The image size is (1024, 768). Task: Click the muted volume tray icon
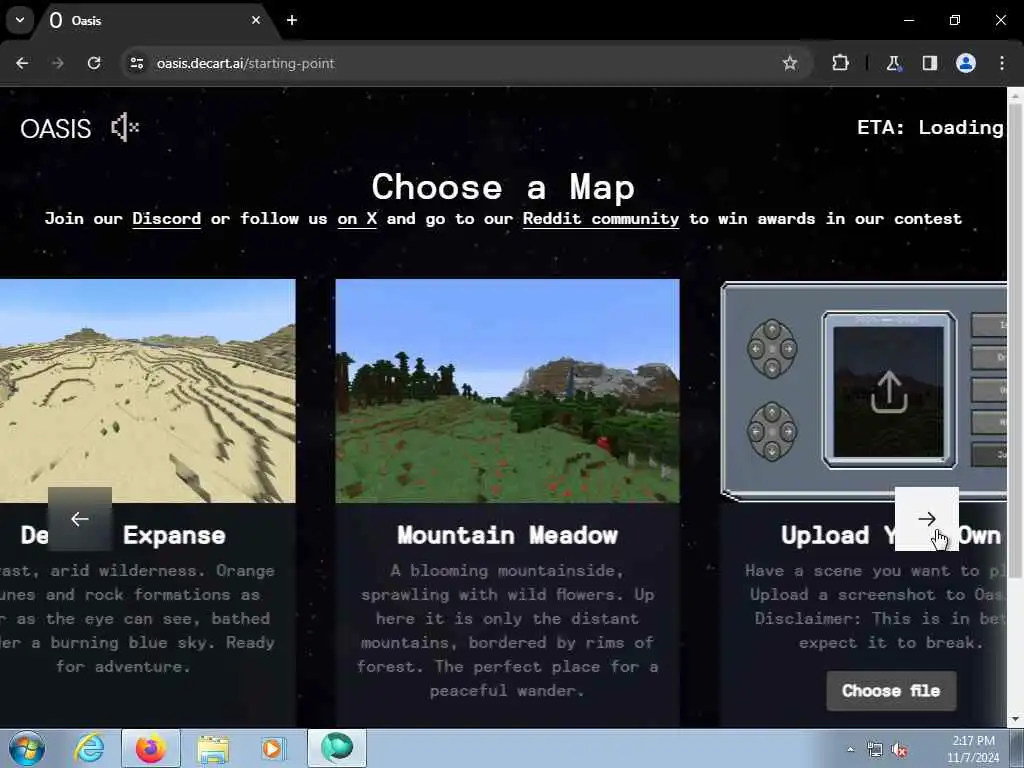[900, 750]
